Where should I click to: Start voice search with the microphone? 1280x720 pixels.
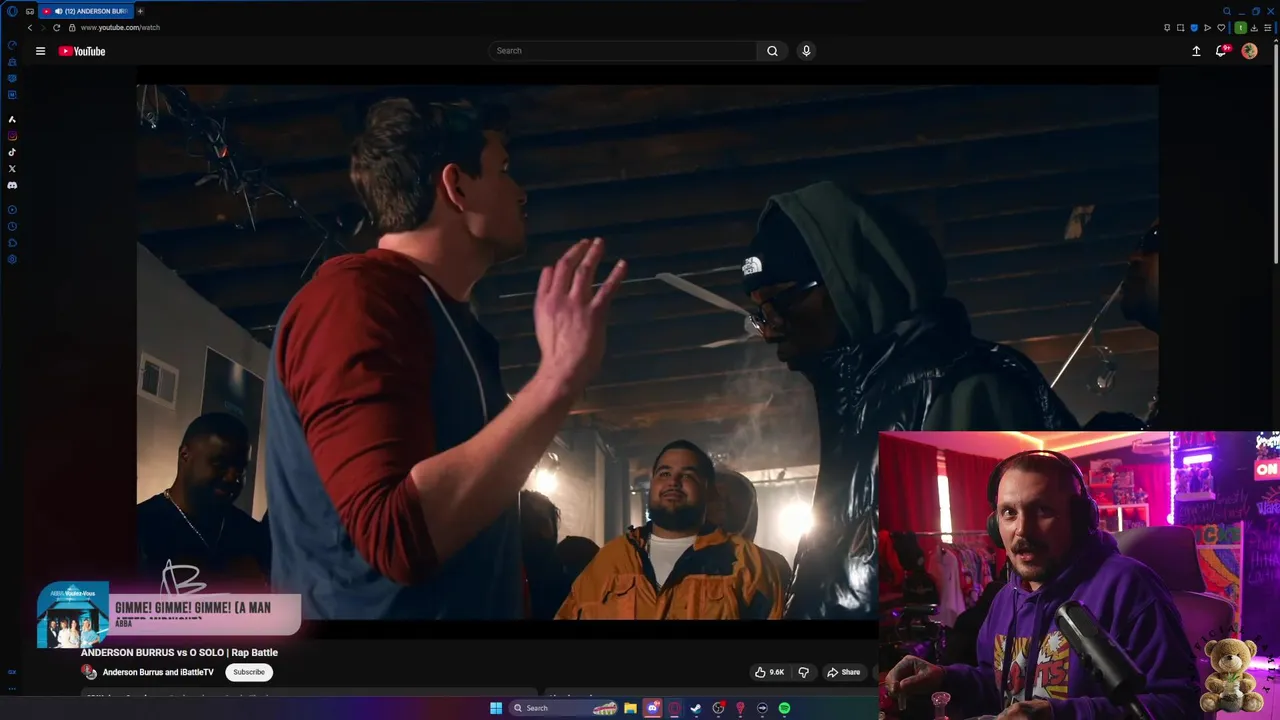click(x=806, y=51)
